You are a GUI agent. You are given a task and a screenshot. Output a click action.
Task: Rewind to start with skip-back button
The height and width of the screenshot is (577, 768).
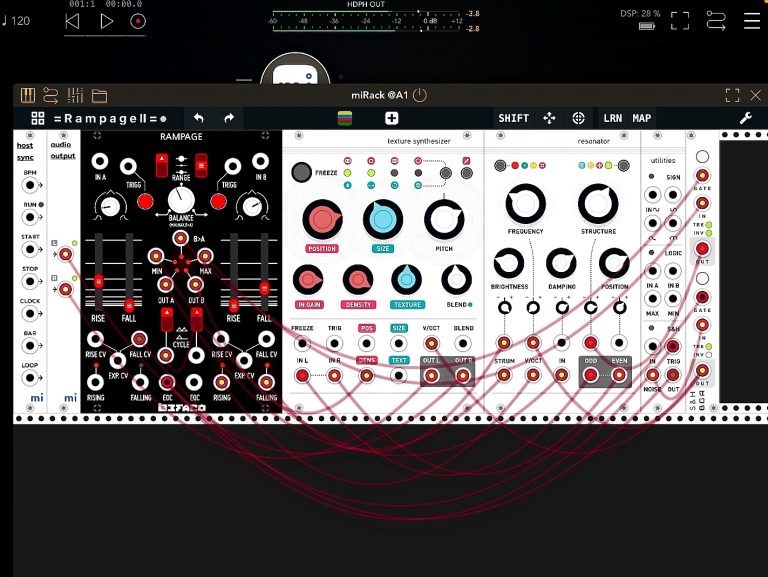tap(72, 21)
